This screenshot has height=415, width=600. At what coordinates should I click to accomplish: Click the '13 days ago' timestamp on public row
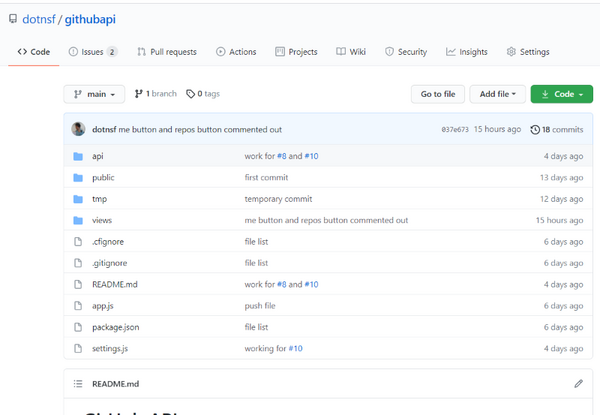click(561, 177)
